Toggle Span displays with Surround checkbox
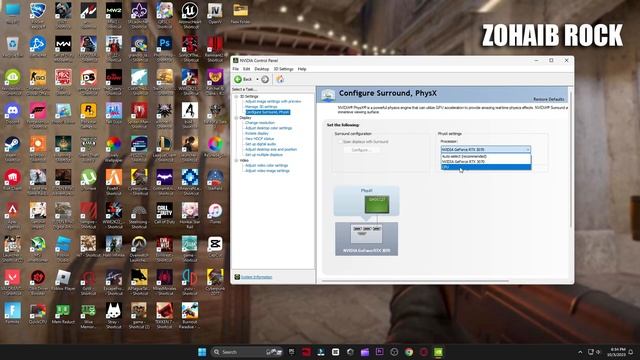The image size is (640, 360). (340, 142)
